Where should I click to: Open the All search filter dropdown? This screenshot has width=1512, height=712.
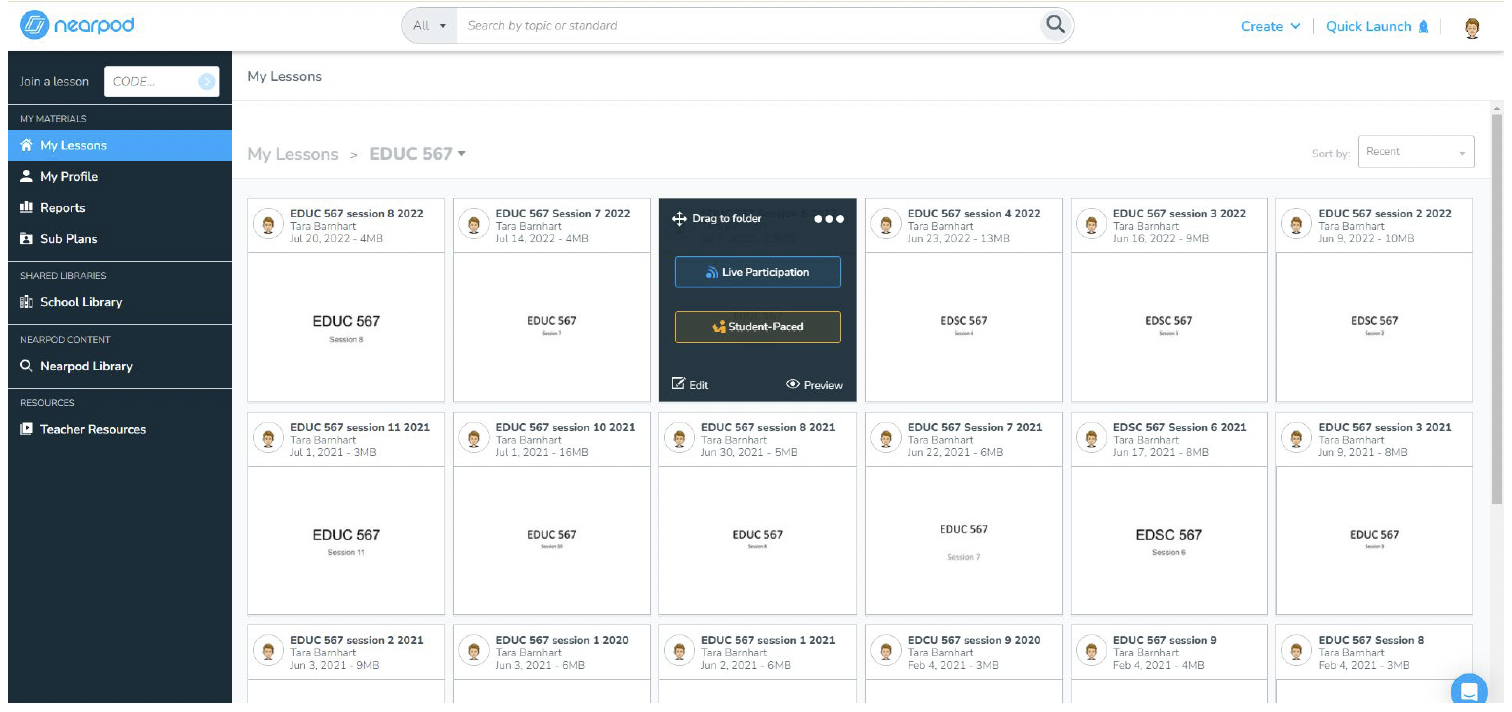pos(430,26)
